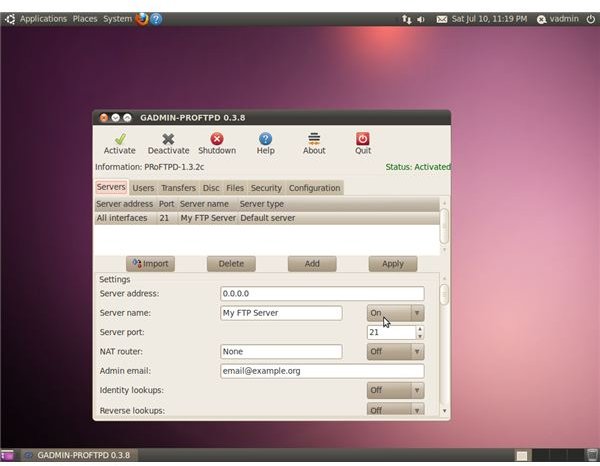Click the power icon in the top panel

pos(591,19)
